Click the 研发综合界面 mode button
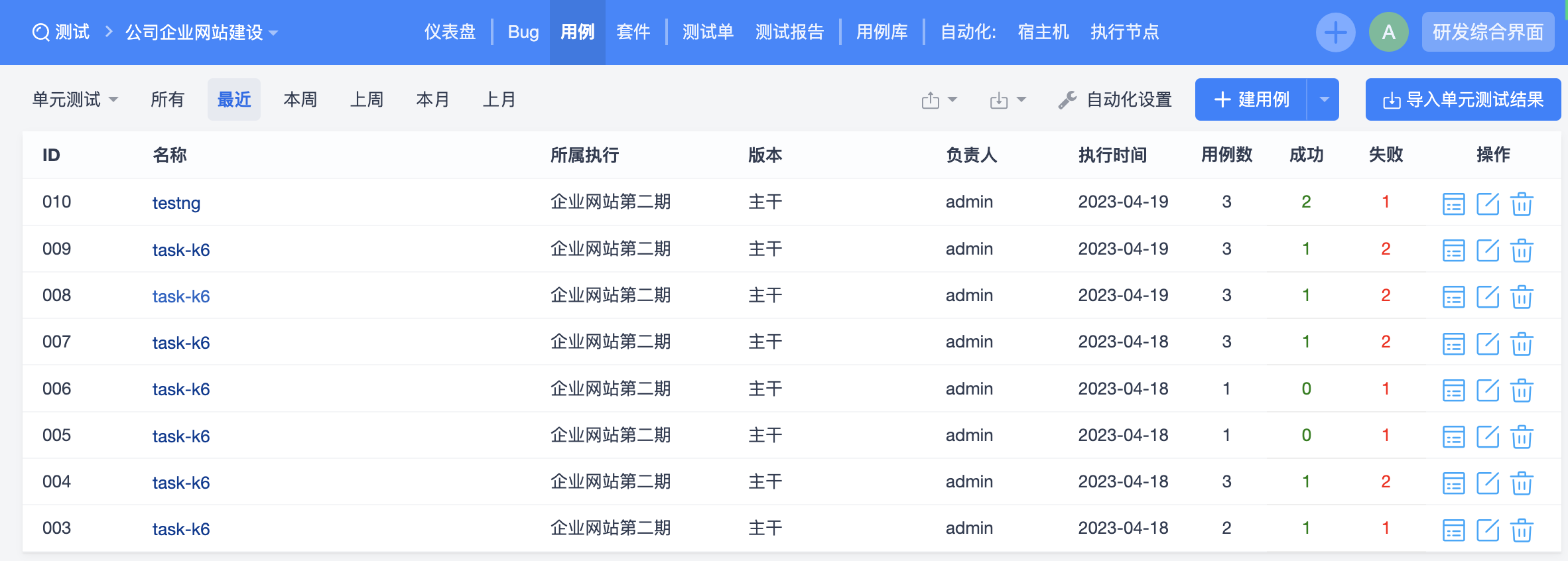1568x561 pixels. [1488, 32]
